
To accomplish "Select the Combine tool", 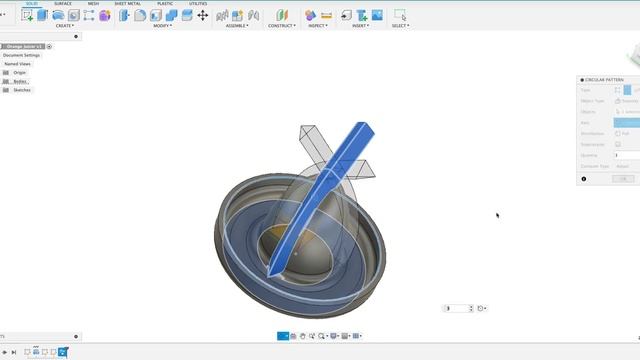I will click(171, 16).
